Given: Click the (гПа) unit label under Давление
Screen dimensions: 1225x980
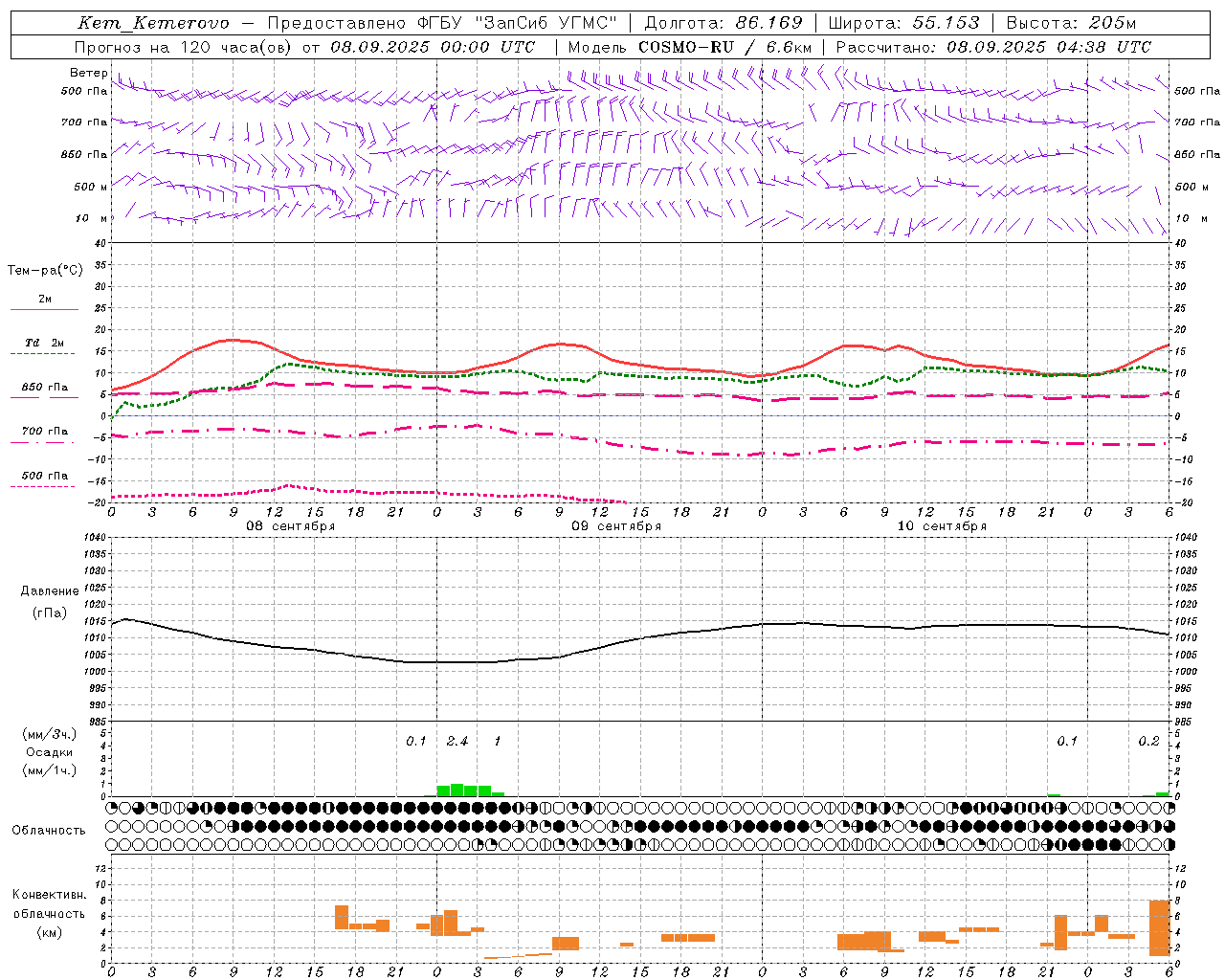Looking at the screenshot, I should (x=50, y=613).
